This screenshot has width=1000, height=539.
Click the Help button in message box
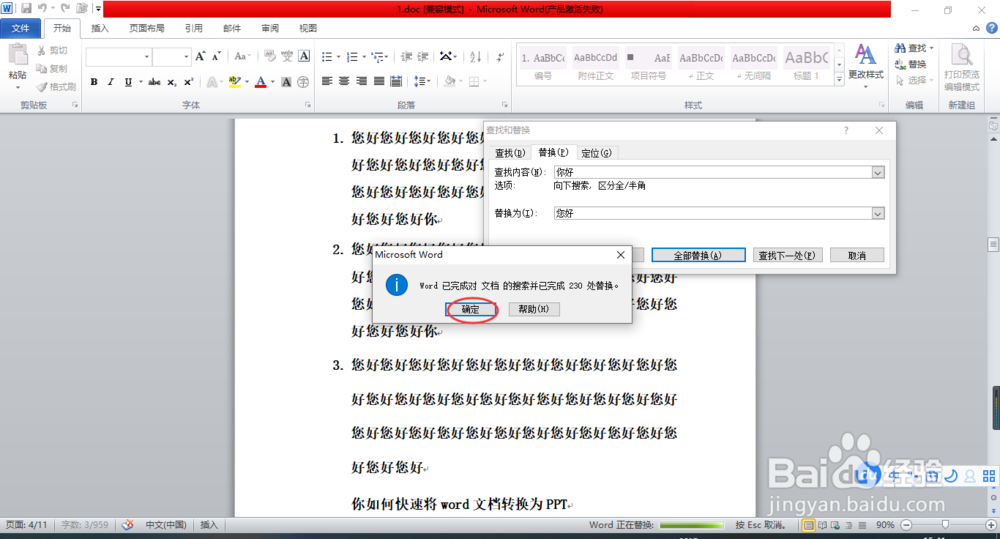(534, 309)
